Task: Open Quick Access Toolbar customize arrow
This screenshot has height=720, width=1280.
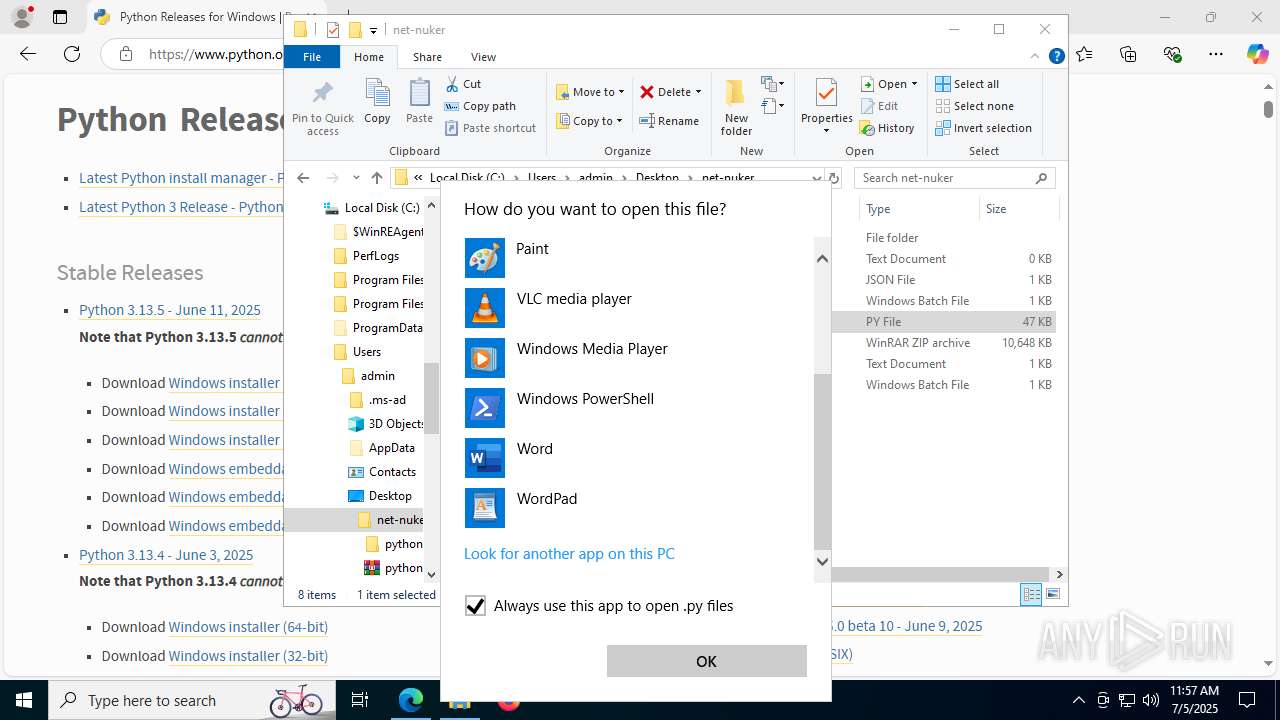Action: coord(373,30)
